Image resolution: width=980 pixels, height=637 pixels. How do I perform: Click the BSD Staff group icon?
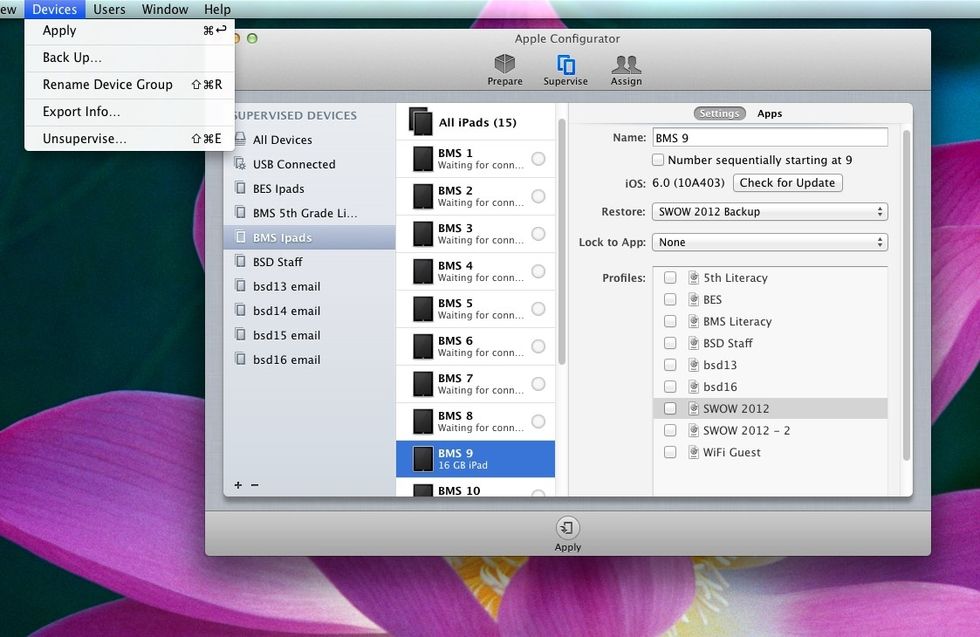(240, 261)
